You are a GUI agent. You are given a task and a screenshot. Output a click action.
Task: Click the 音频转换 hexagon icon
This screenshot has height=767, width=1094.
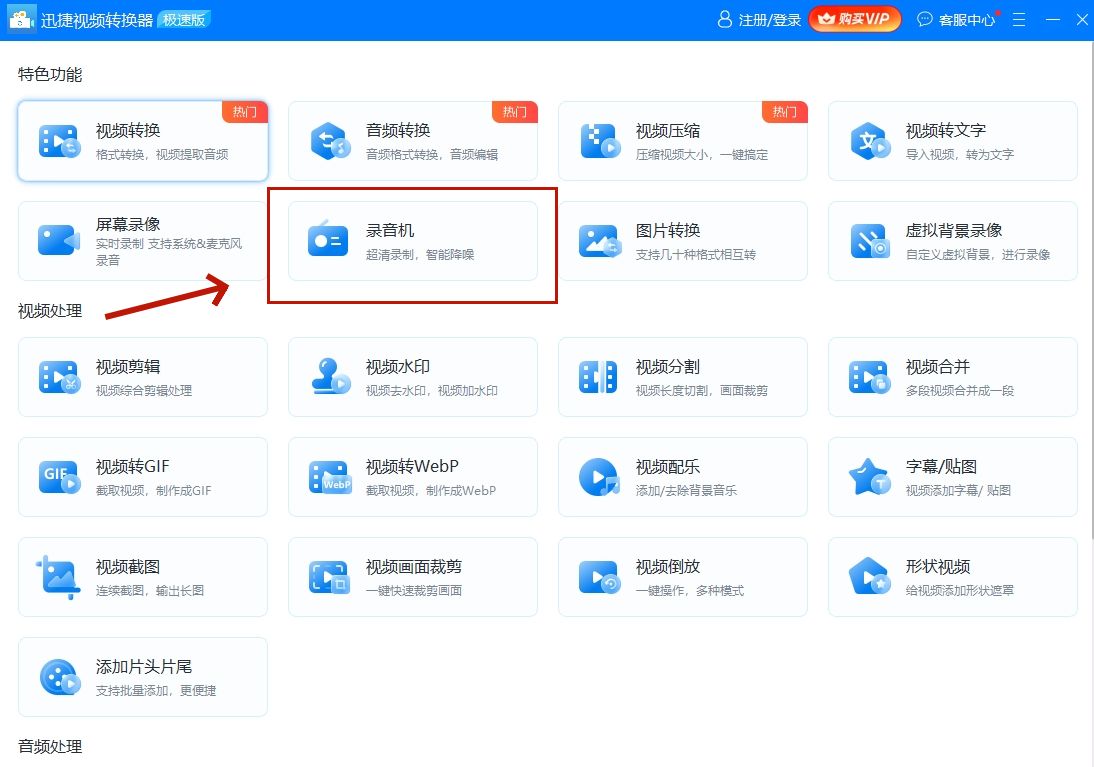(x=329, y=141)
